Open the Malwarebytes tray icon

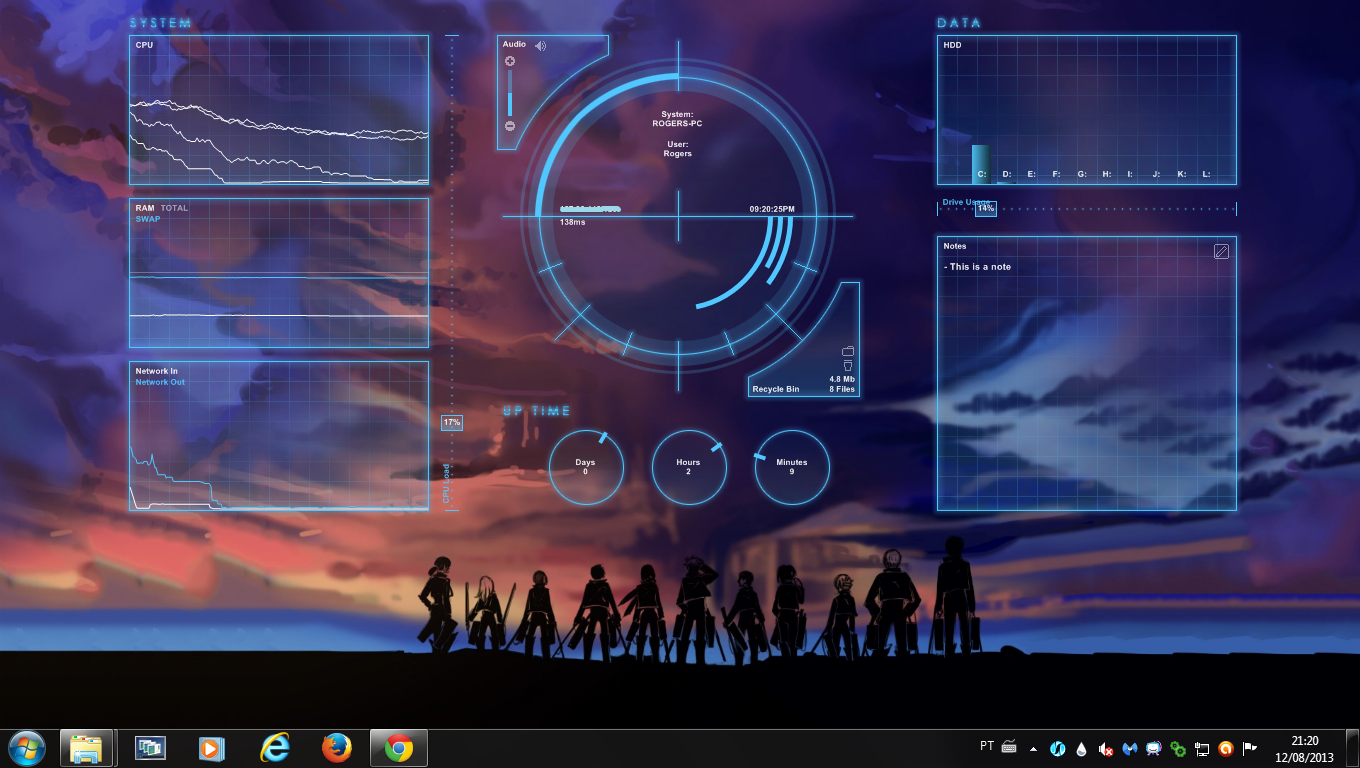coord(1130,748)
